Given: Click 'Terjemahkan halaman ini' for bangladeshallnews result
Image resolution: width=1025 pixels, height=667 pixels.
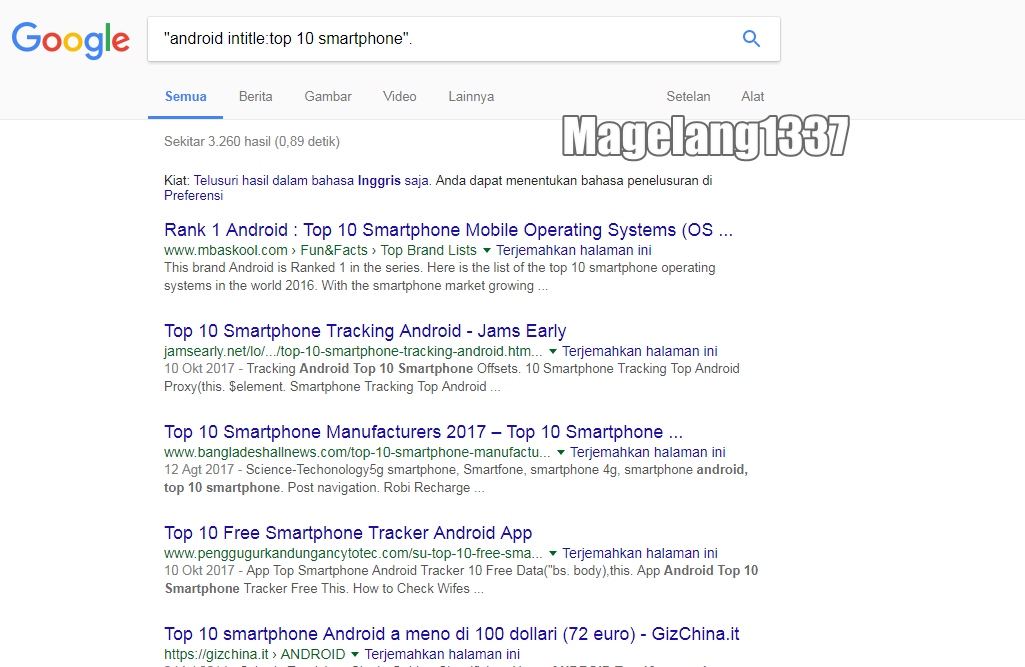Looking at the screenshot, I should pos(648,453).
